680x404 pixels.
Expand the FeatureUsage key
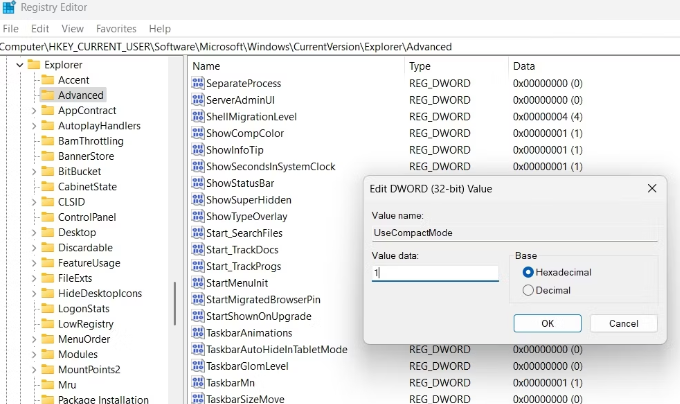click(x=34, y=263)
